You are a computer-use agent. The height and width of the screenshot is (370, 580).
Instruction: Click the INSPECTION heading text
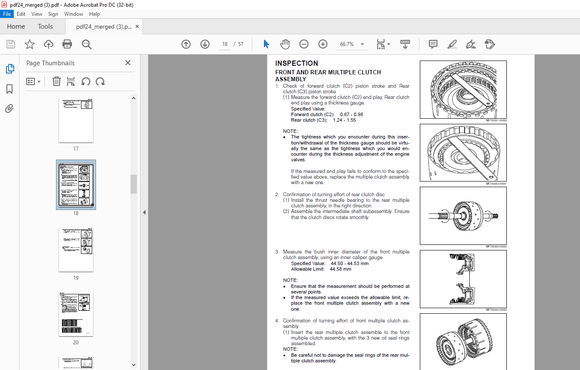[297, 63]
